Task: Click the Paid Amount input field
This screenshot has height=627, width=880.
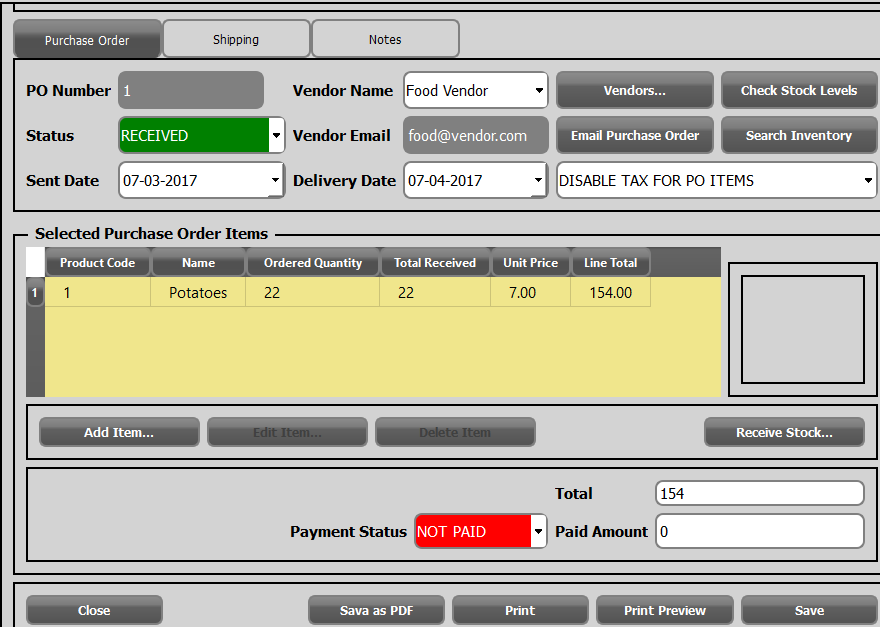Action: [759, 532]
